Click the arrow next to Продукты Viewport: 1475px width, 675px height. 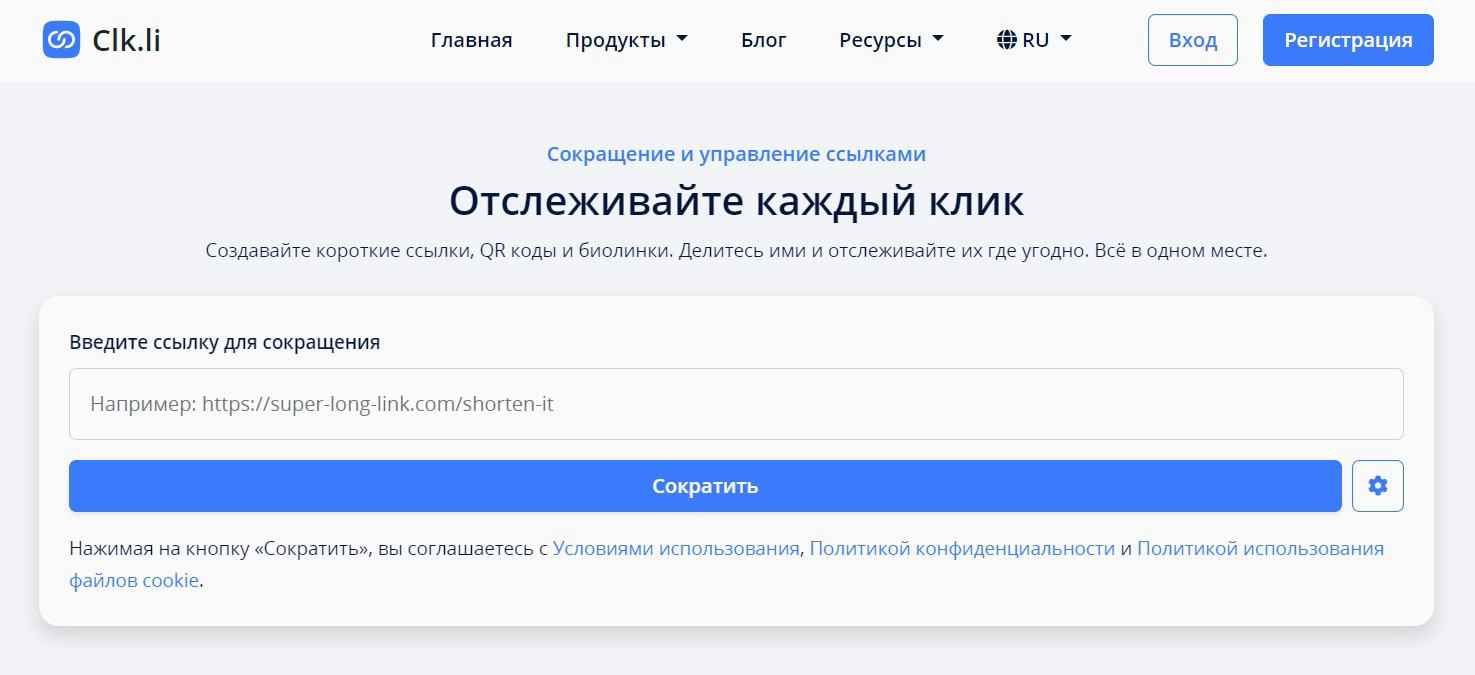(x=682, y=40)
